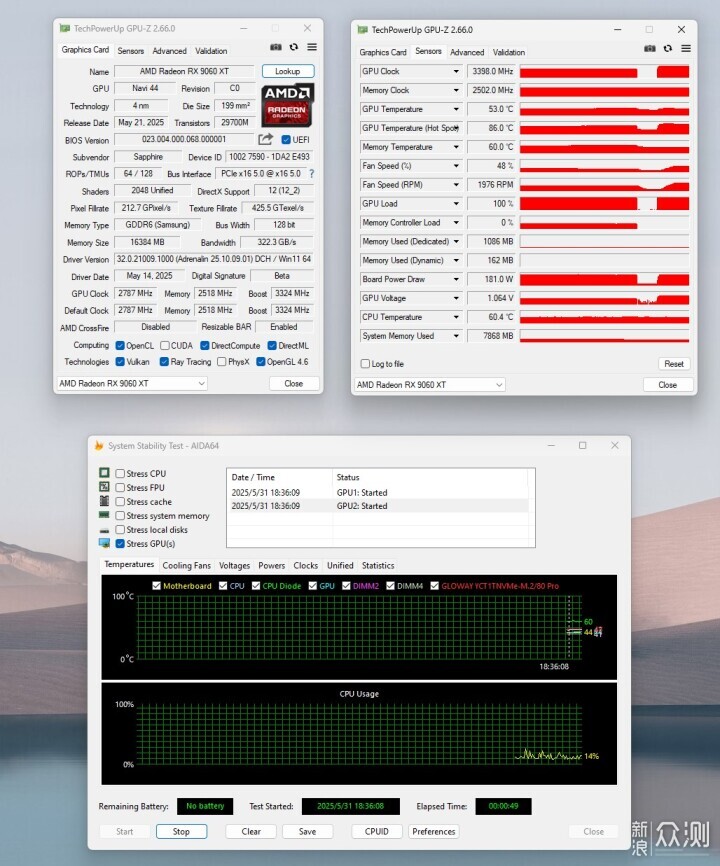Image resolution: width=720 pixels, height=866 pixels.
Task: Click the Stress FPU icon in AIDA64
Action: tap(104, 487)
